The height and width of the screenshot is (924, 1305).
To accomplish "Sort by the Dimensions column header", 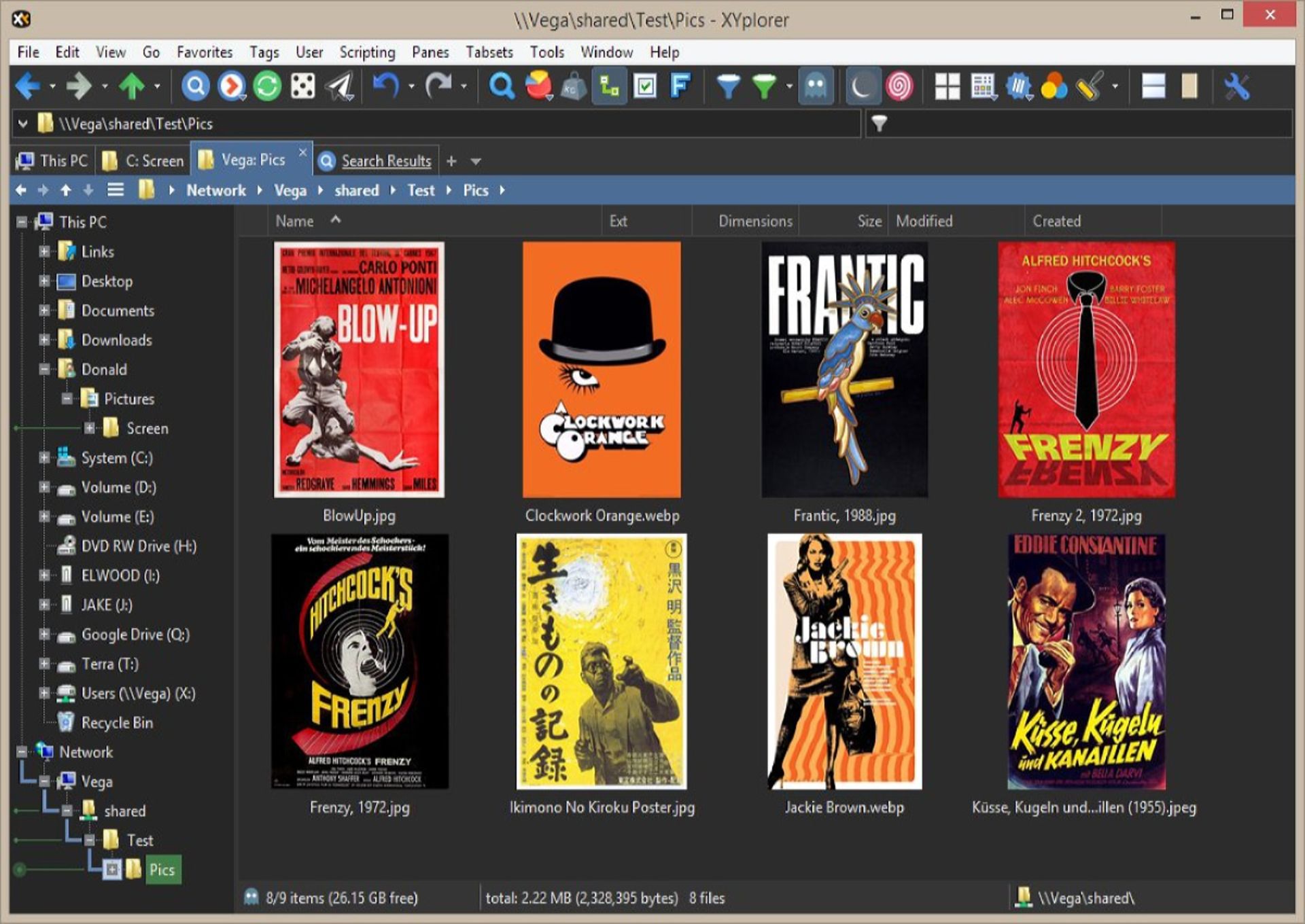I will coord(755,221).
